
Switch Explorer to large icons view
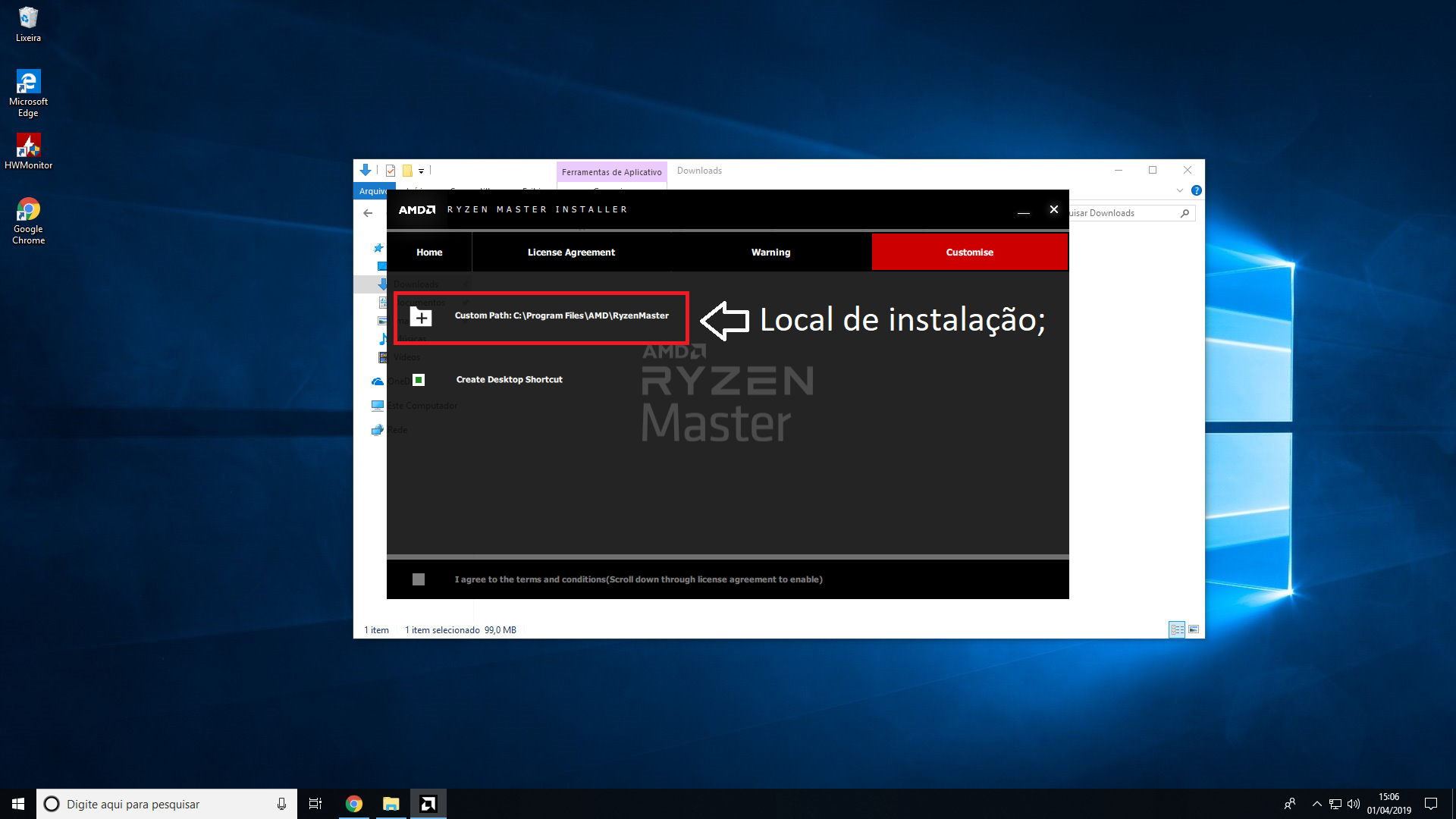(1194, 629)
